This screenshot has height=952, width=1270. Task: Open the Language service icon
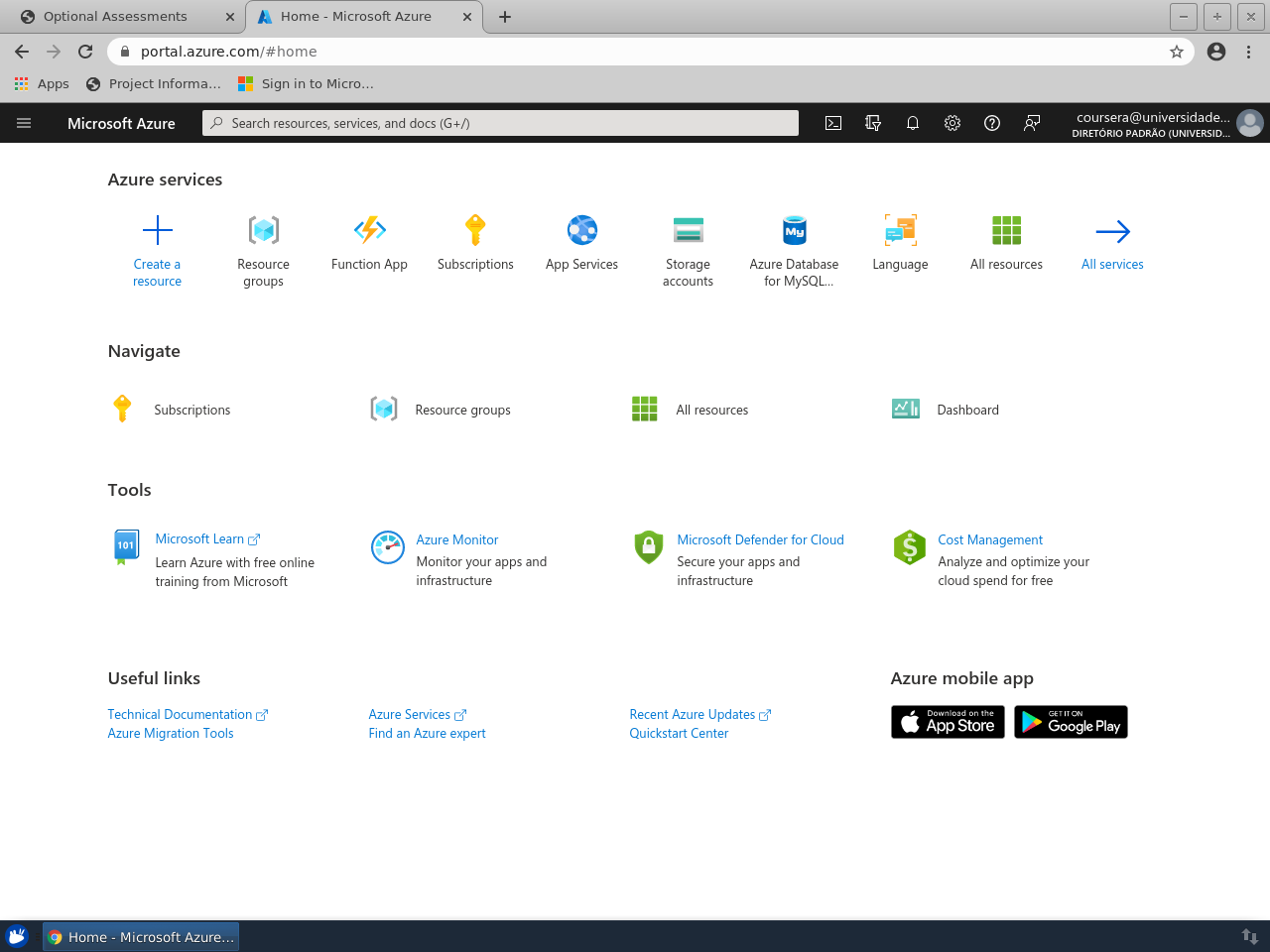[901, 230]
